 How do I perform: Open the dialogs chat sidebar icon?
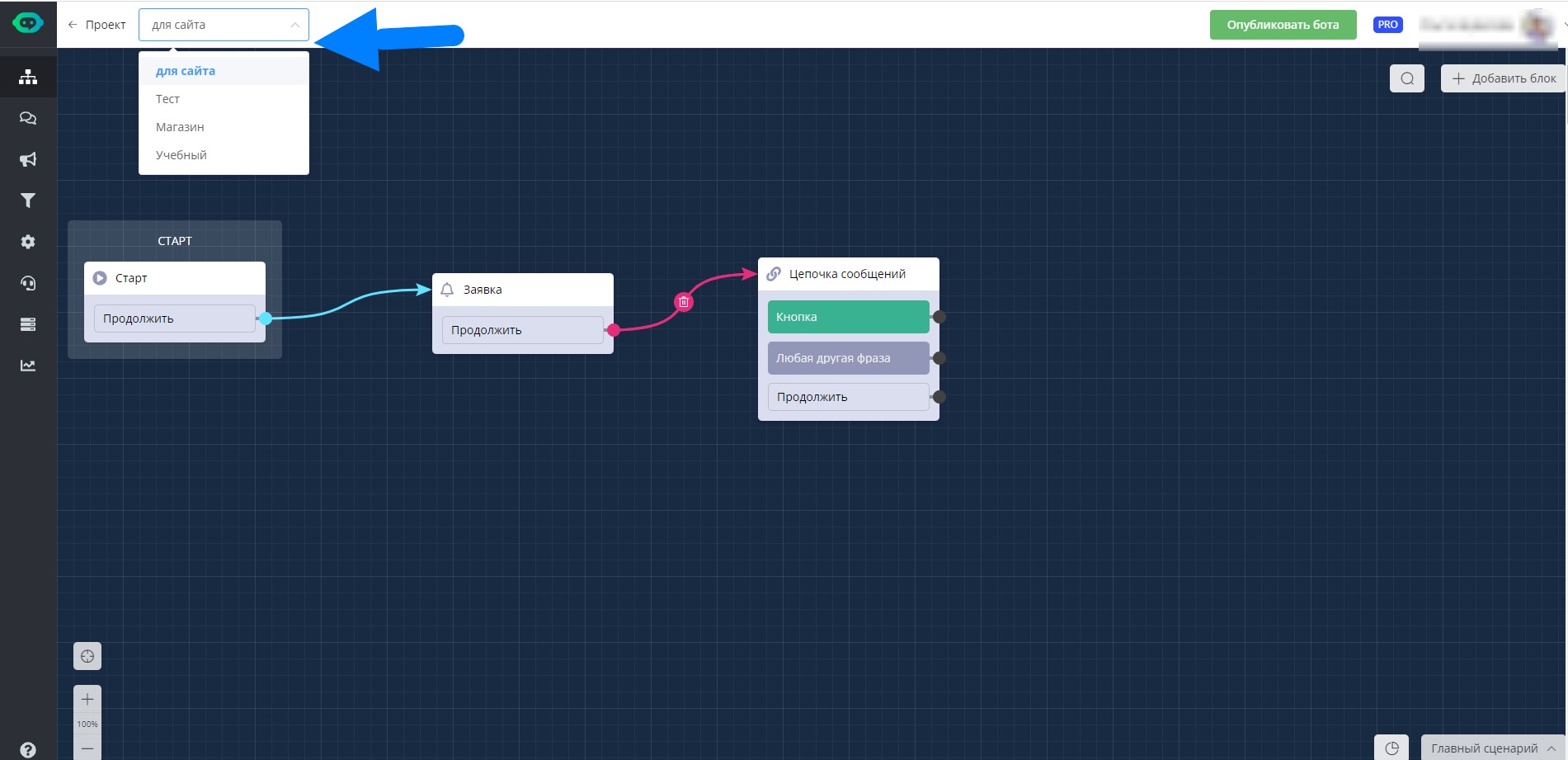pyautogui.click(x=28, y=118)
